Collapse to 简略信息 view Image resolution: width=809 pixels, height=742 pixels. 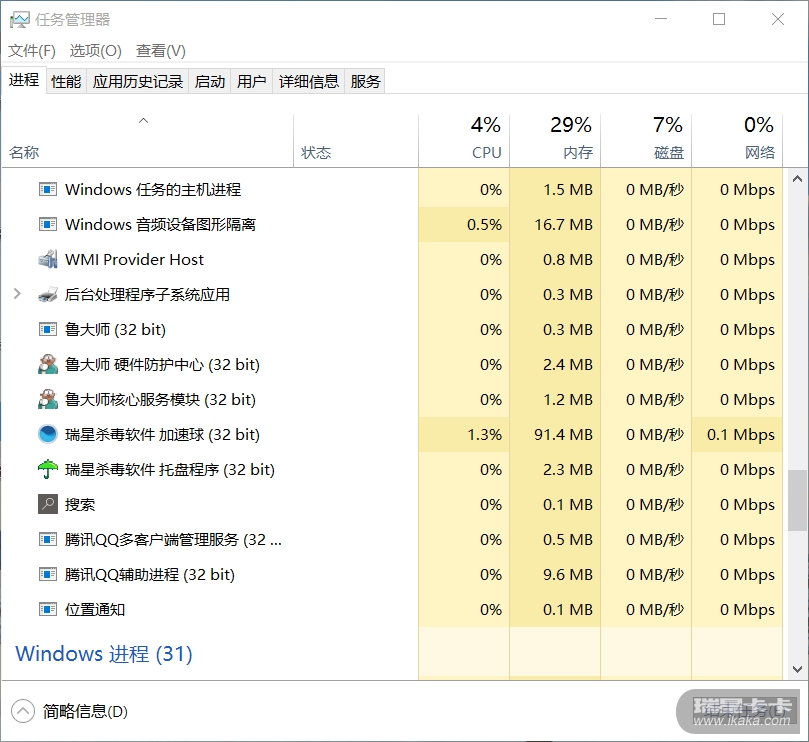click(69, 711)
